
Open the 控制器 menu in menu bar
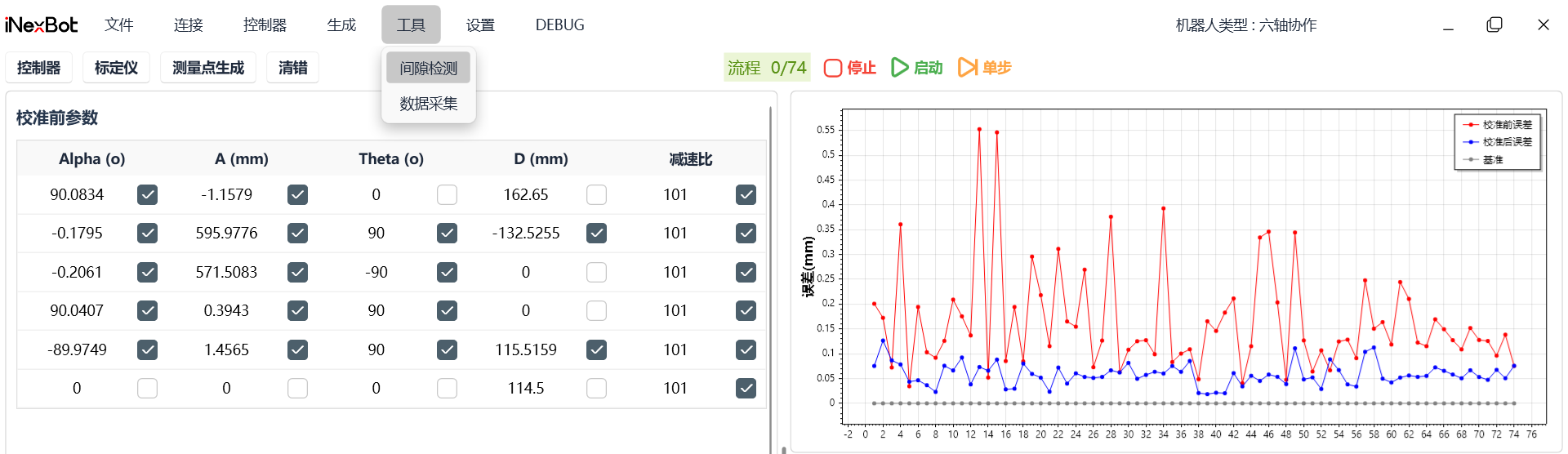(x=265, y=25)
